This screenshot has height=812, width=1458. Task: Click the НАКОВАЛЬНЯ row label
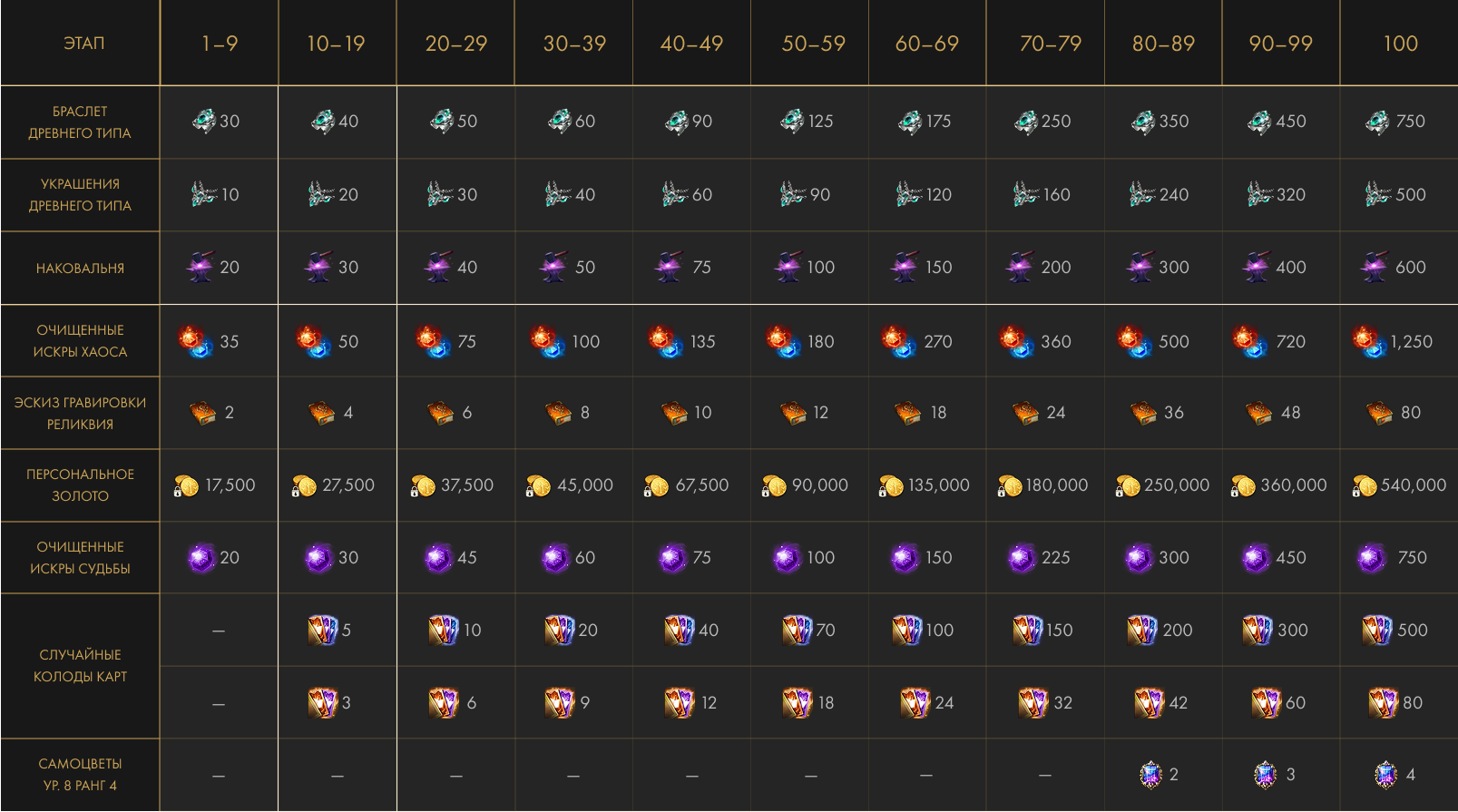(80, 269)
